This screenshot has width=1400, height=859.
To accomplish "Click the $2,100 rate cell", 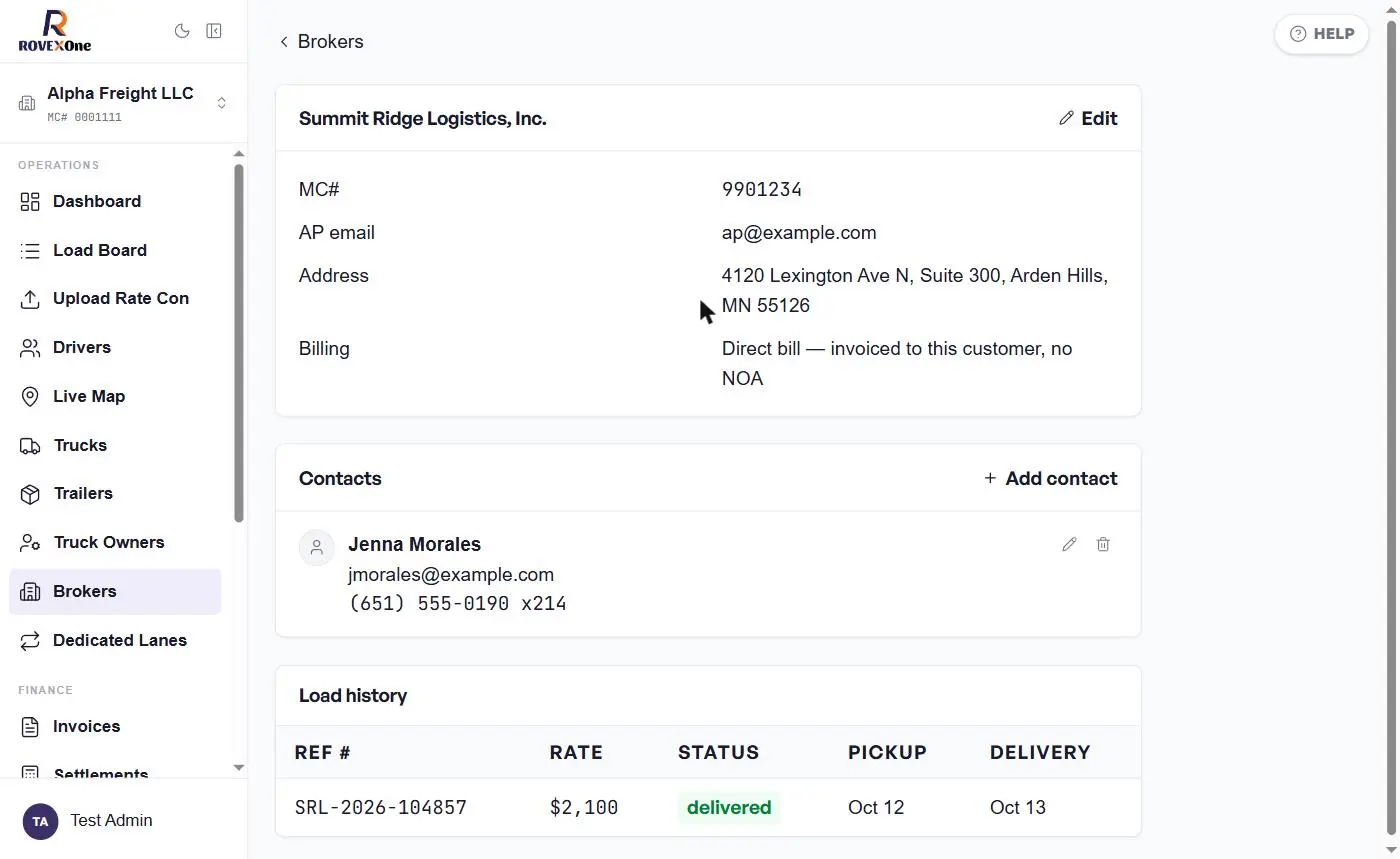I will coord(584,807).
